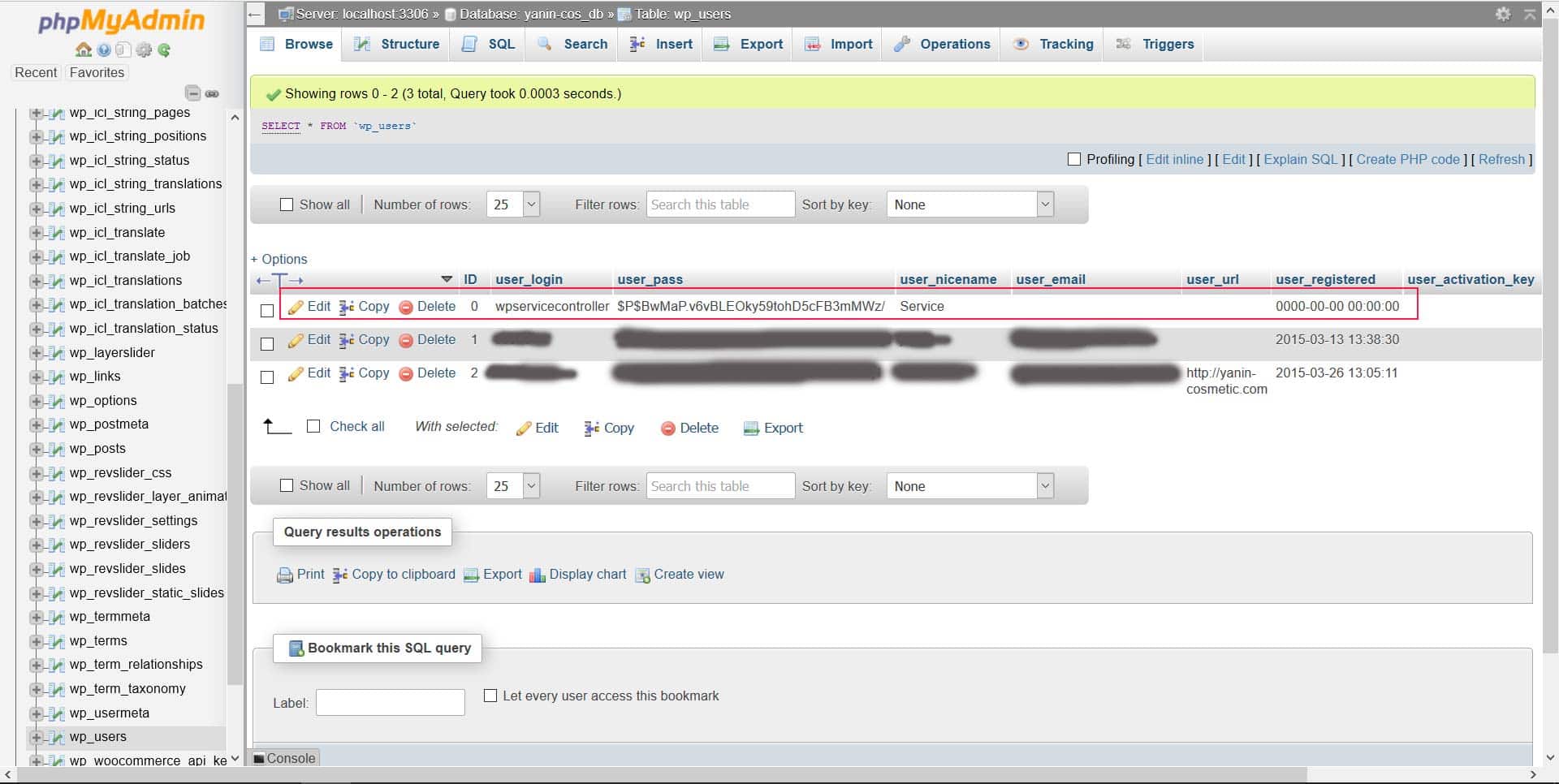This screenshot has height=784, width=1559.
Task: Click the Explain SQL link
Action: pyautogui.click(x=1300, y=159)
